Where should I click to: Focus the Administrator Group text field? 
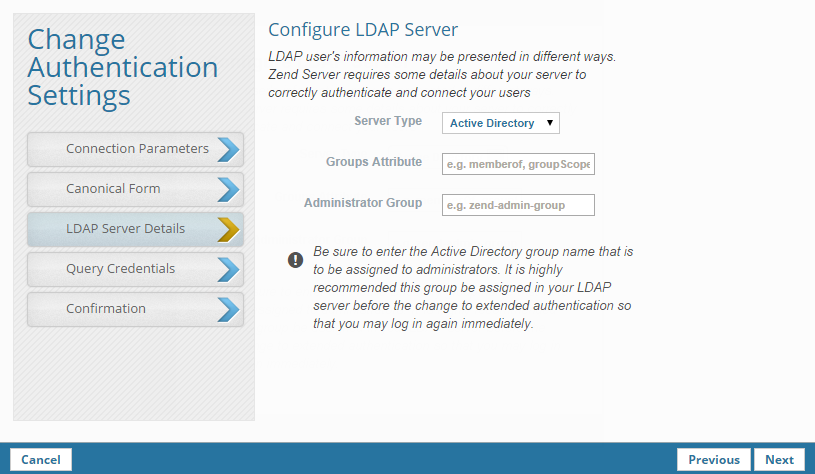click(x=518, y=205)
